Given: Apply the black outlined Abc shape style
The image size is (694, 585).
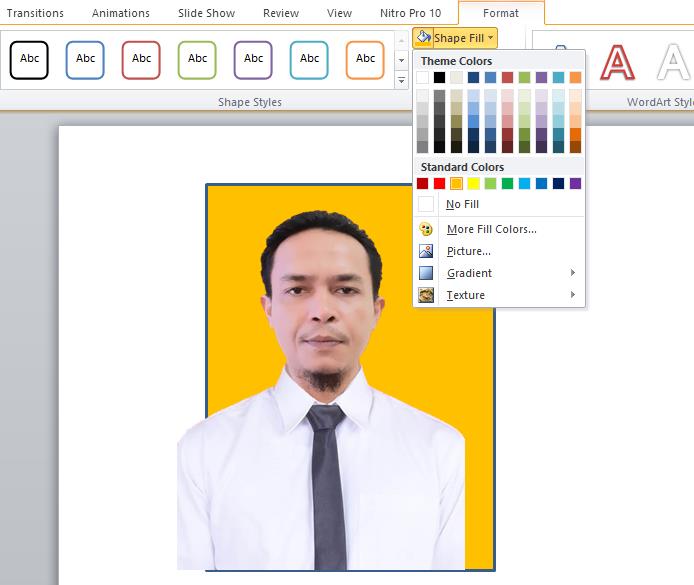Looking at the screenshot, I should [x=30, y=60].
